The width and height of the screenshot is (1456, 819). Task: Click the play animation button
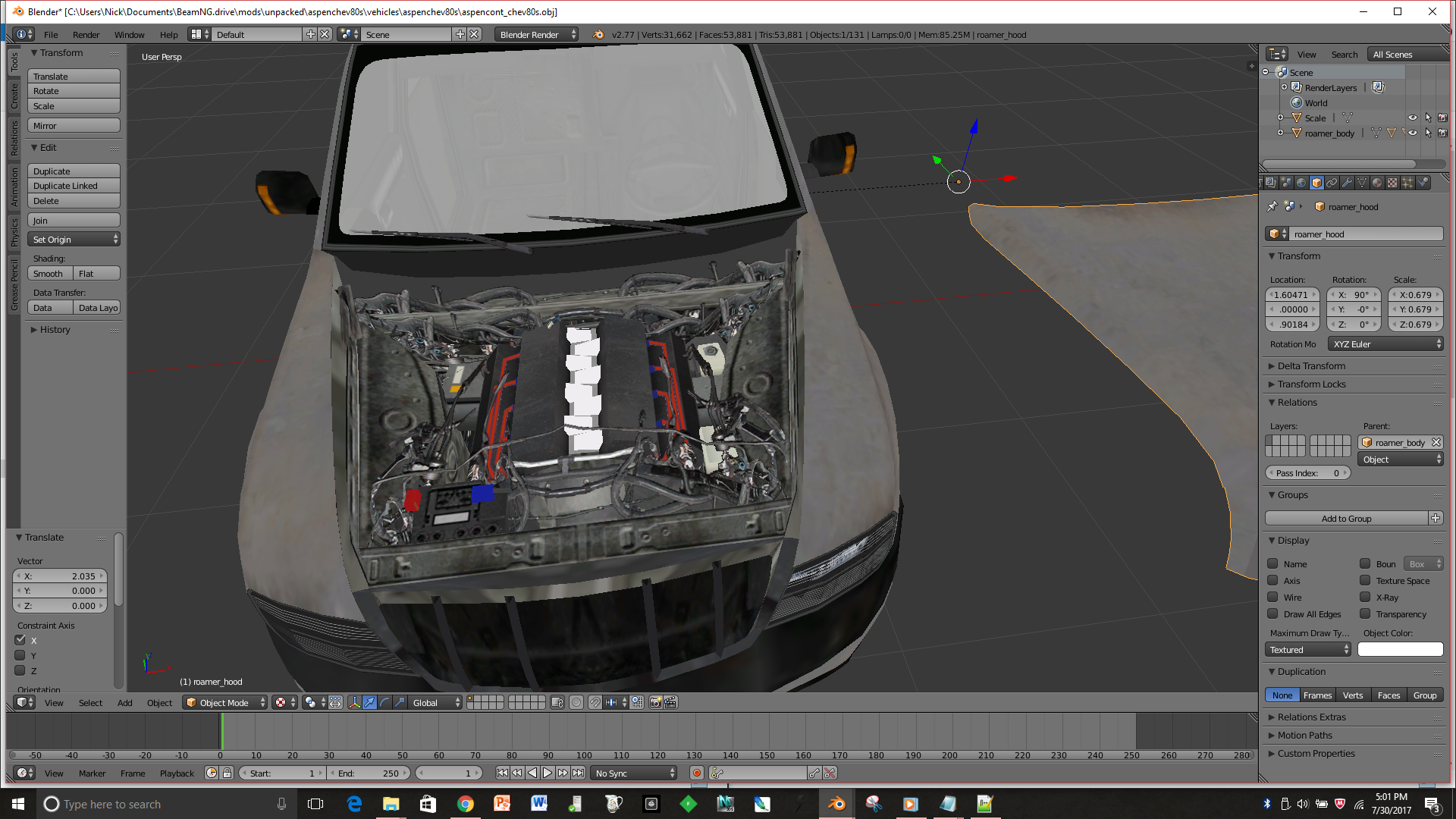[547, 773]
